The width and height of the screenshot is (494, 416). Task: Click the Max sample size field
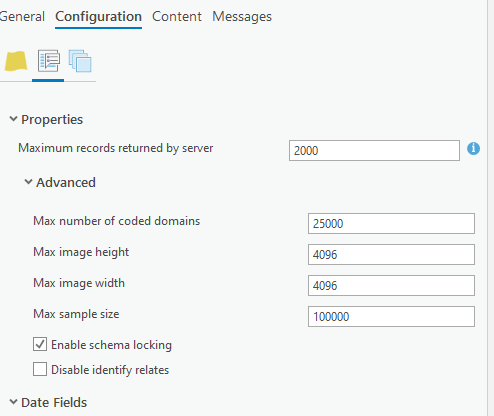point(391,316)
